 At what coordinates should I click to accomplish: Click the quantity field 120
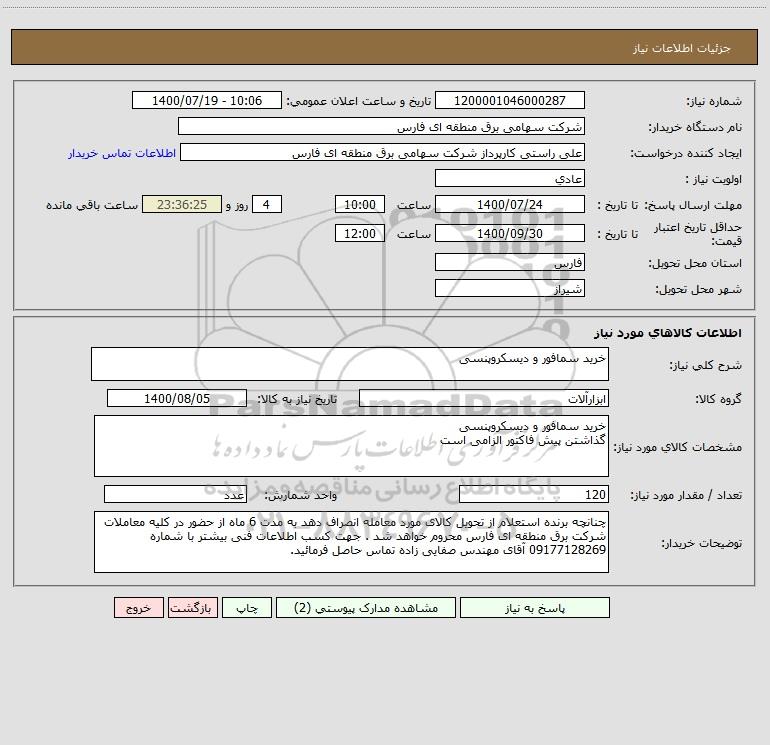tap(534, 494)
